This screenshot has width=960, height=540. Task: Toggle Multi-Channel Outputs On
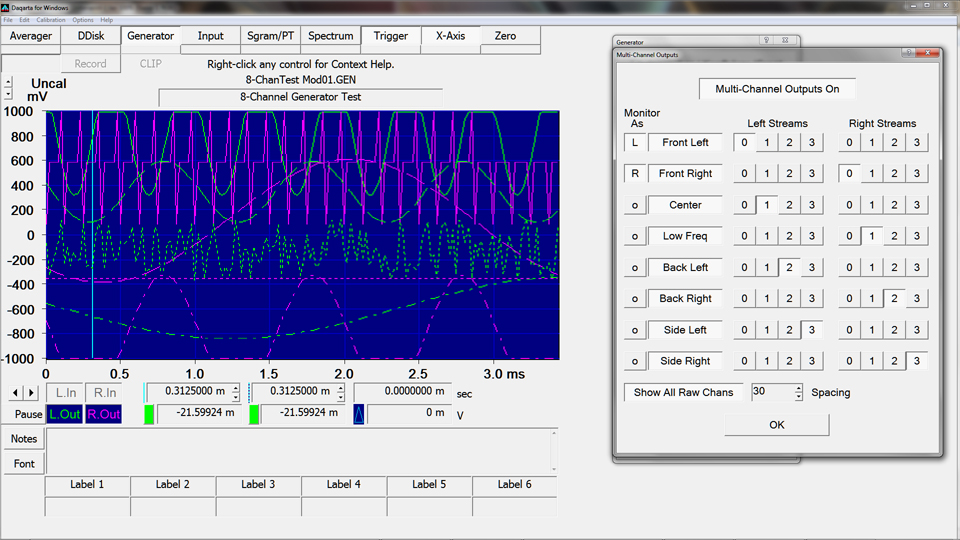pyautogui.click(x=777, y=89)
